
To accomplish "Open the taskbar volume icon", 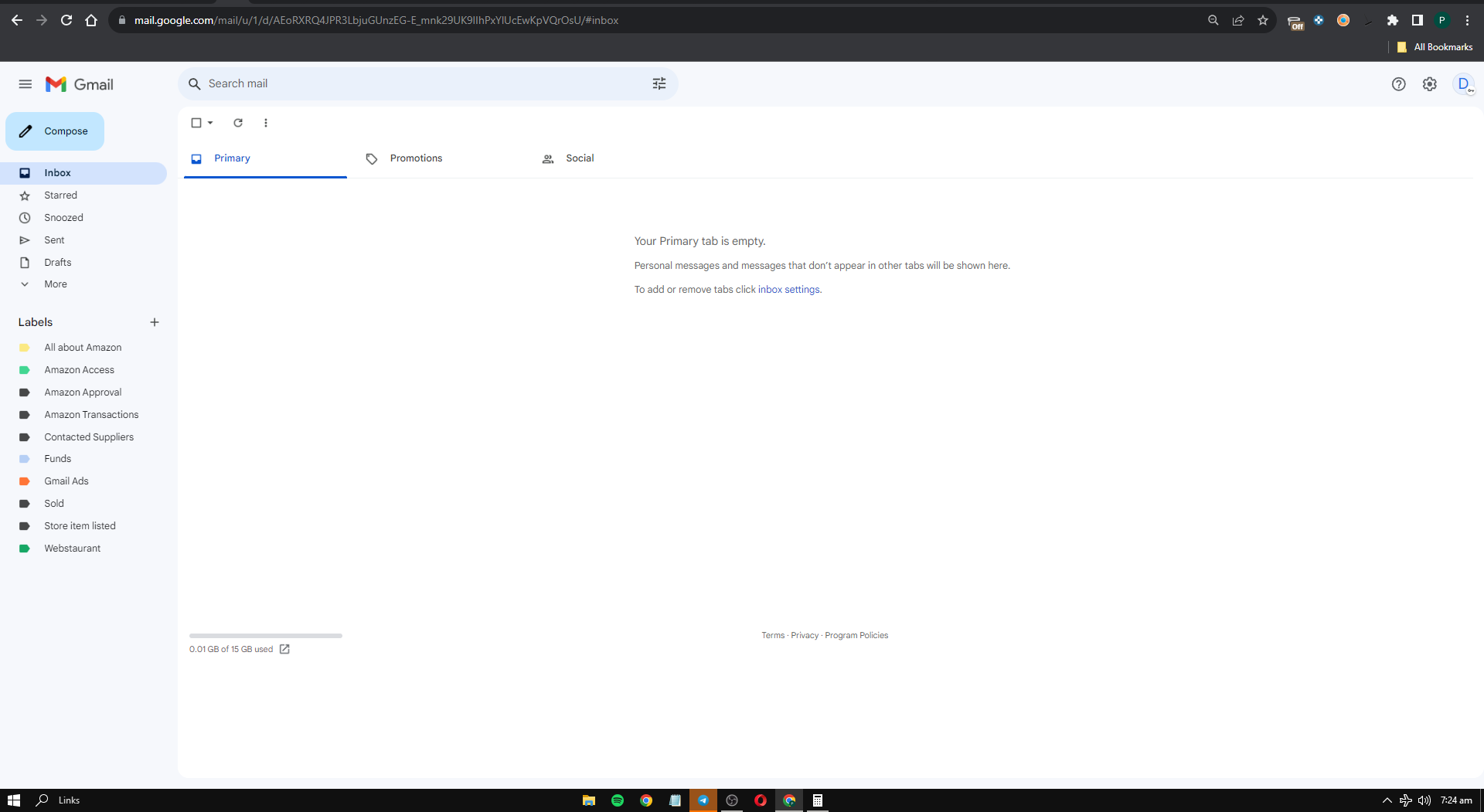I will tap(1424, 800).
